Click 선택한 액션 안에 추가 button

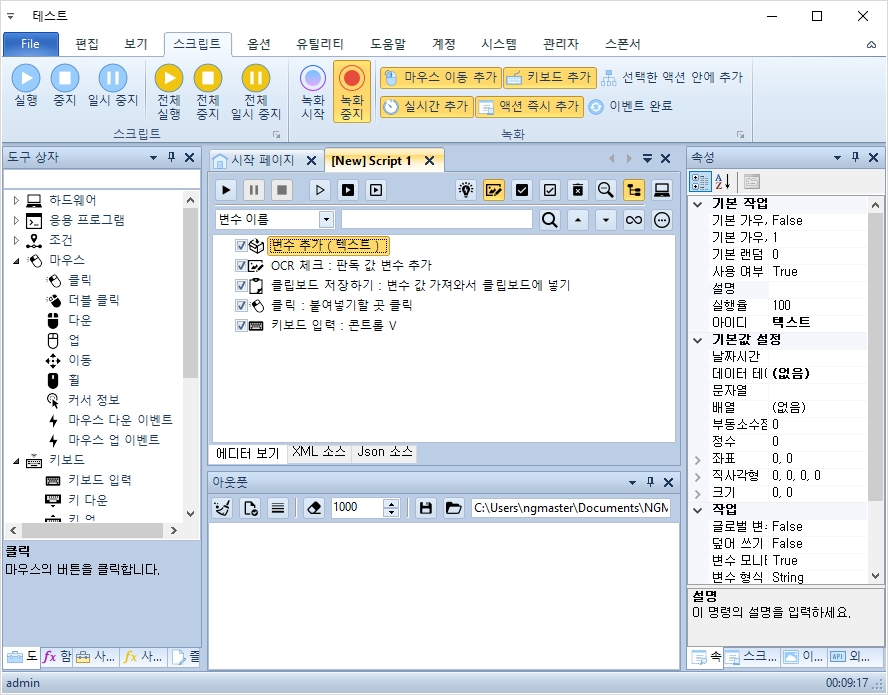pos(672,78)
